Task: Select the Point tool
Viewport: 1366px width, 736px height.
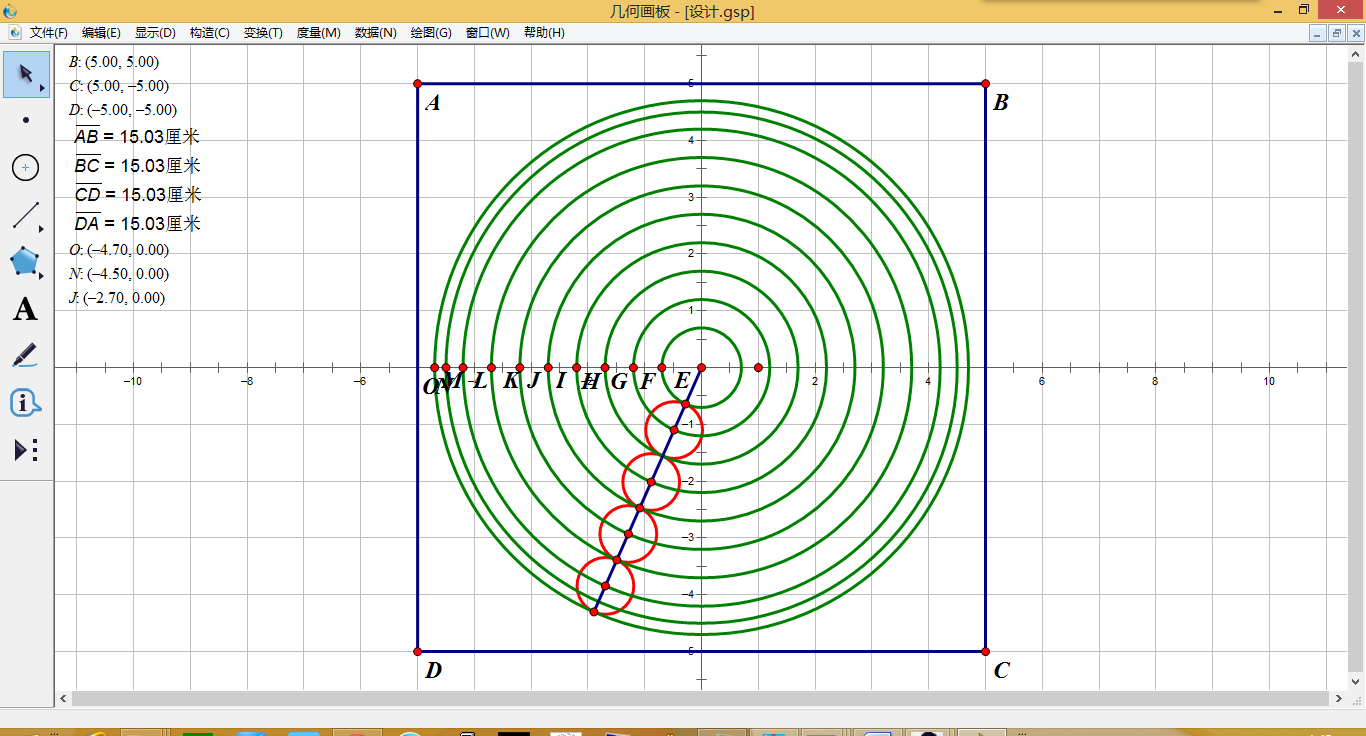Action: click(x=26, y=120)
